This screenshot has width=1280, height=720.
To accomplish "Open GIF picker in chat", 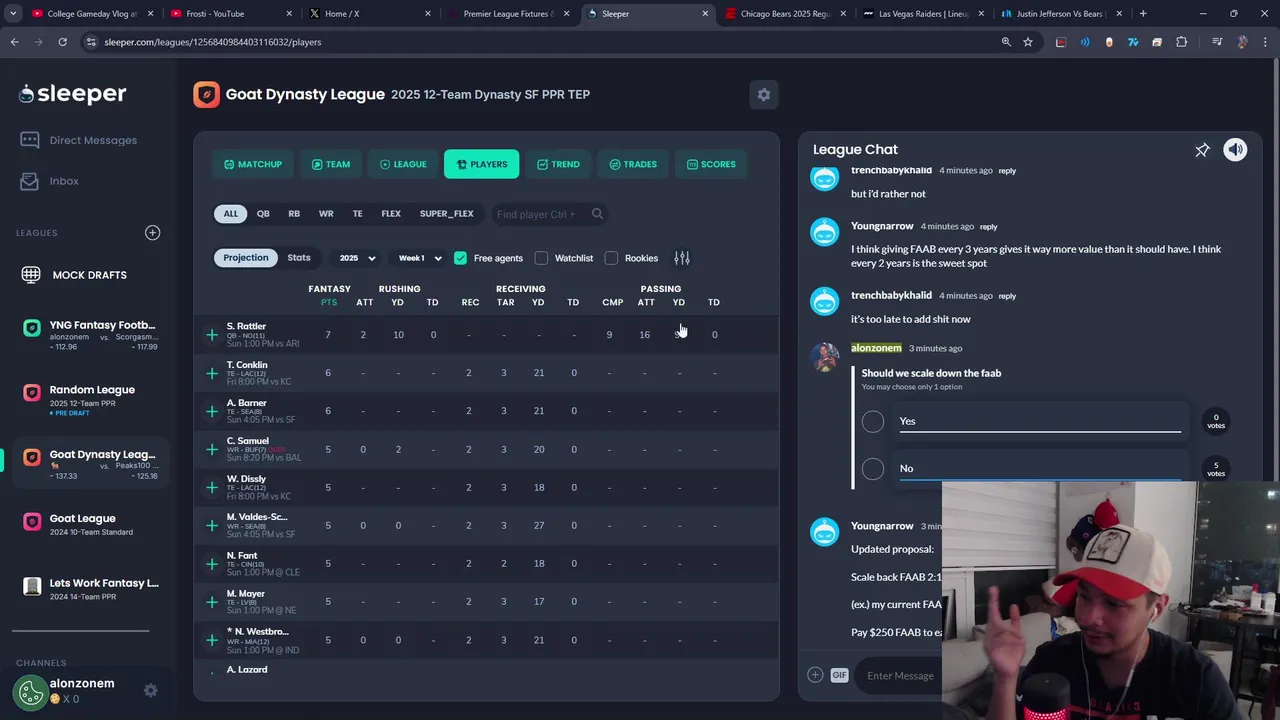I will click(839, 675).
